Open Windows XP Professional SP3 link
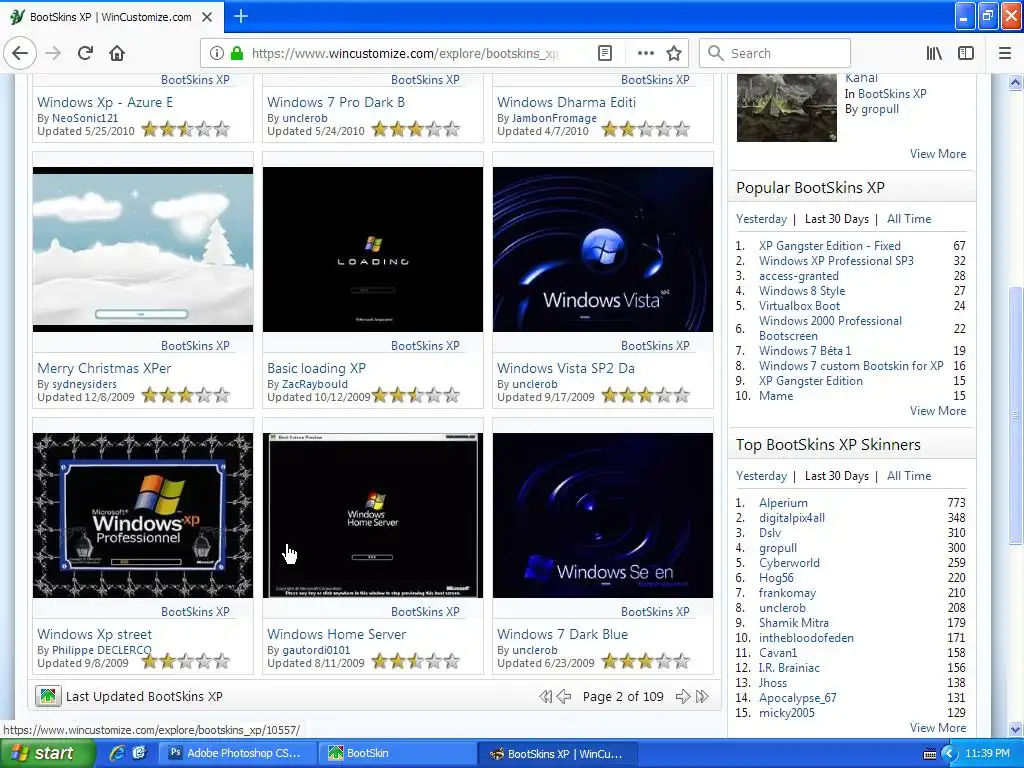This screenshot has height=768, width=1024. coord(836,261)
